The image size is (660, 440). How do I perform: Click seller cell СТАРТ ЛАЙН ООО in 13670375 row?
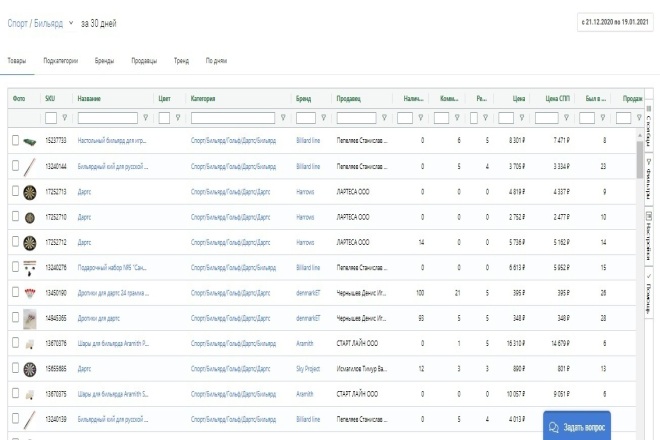(x=357, y=394)
